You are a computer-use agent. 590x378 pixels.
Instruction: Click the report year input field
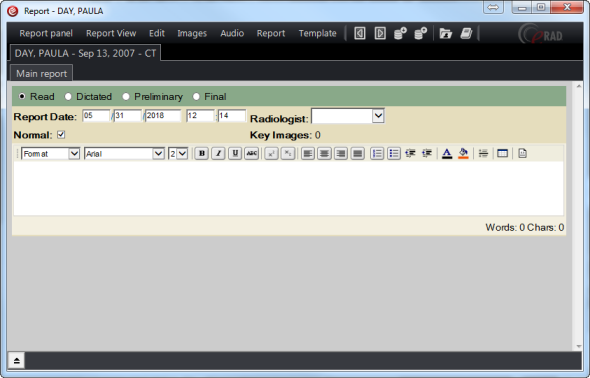tap(163, 116)
